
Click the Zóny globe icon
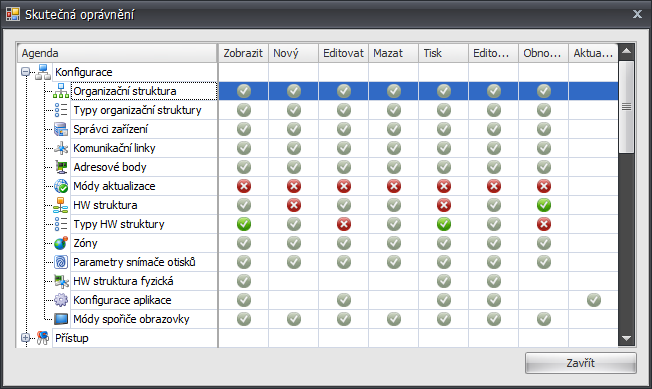(x=61, y=243)
